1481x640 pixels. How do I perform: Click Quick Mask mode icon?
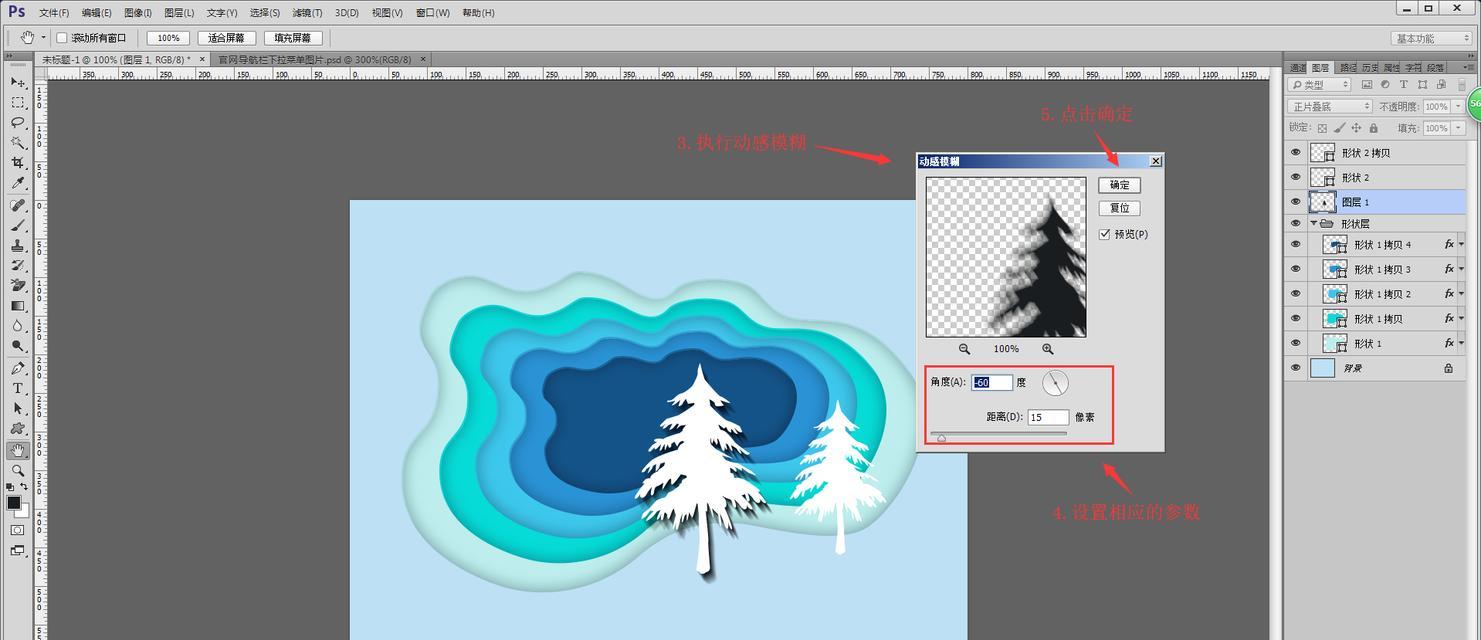[x=17, y=530]
